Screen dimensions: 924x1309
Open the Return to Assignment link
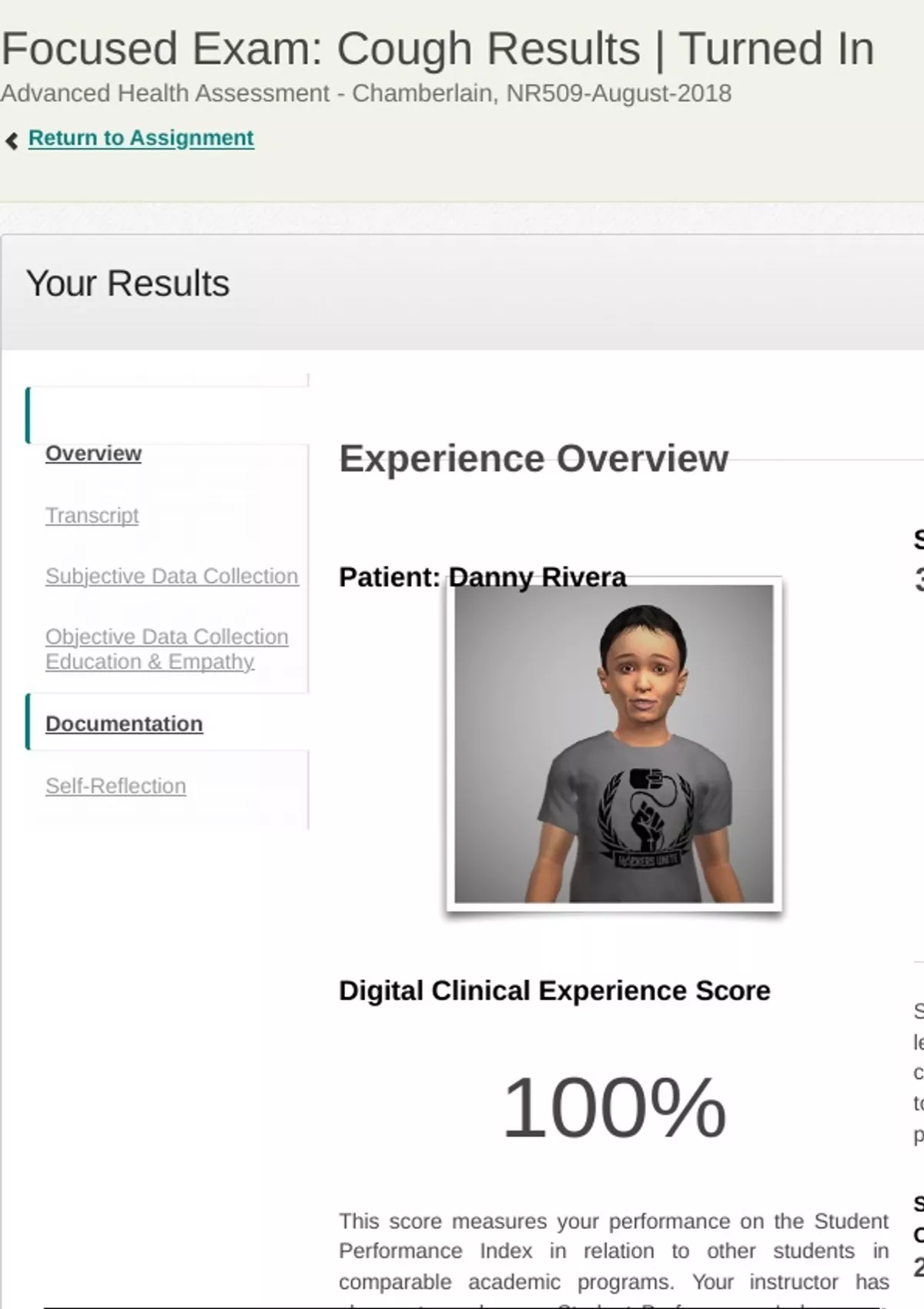[141, 138]
